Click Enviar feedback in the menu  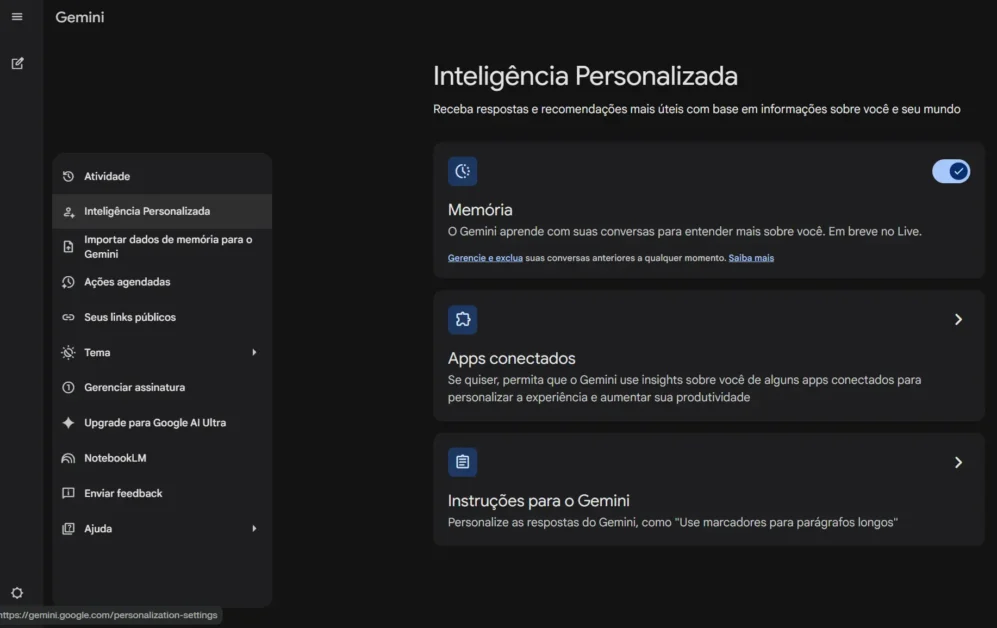tap(123, 493)
